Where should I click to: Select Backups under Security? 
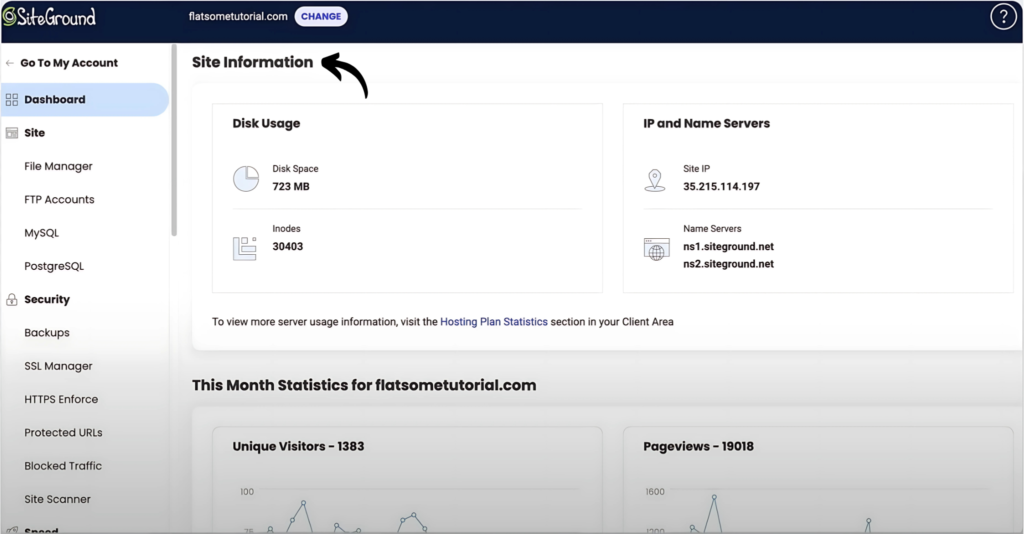tap(46, 333)
